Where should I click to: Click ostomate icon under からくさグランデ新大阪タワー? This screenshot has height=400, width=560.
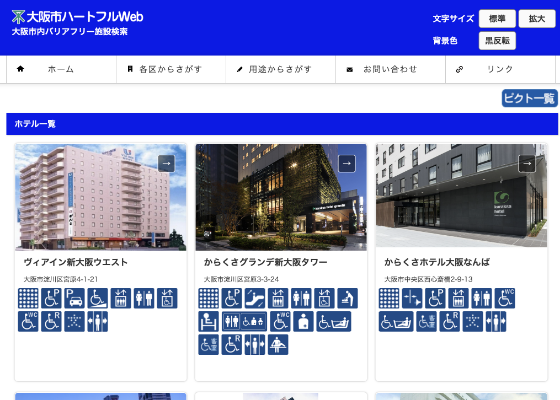click(303, 321)
